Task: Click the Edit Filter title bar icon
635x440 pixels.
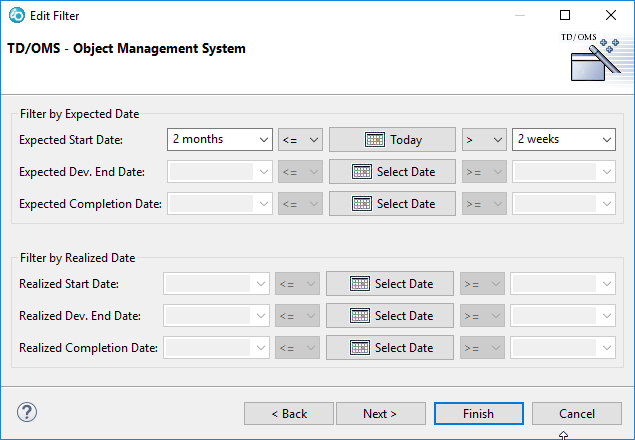Action: 16,16
